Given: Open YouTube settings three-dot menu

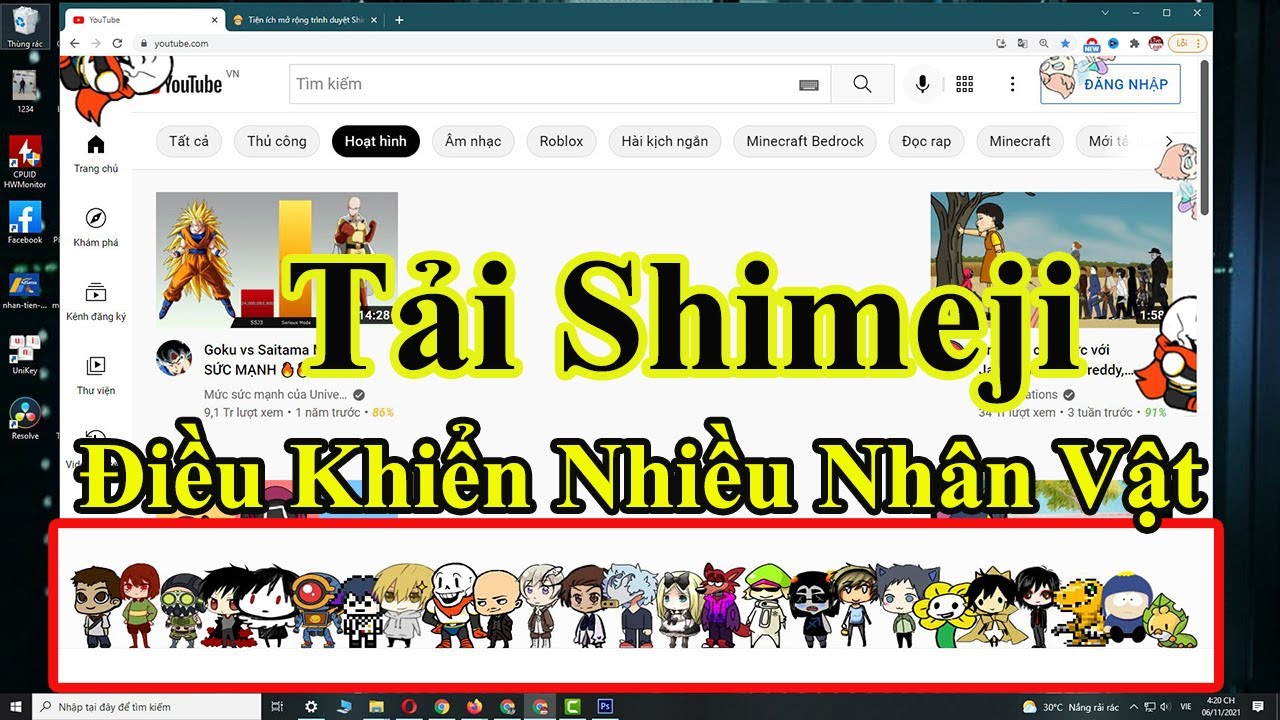Looking at the screenshot, I should click(x=1012, y=84).
